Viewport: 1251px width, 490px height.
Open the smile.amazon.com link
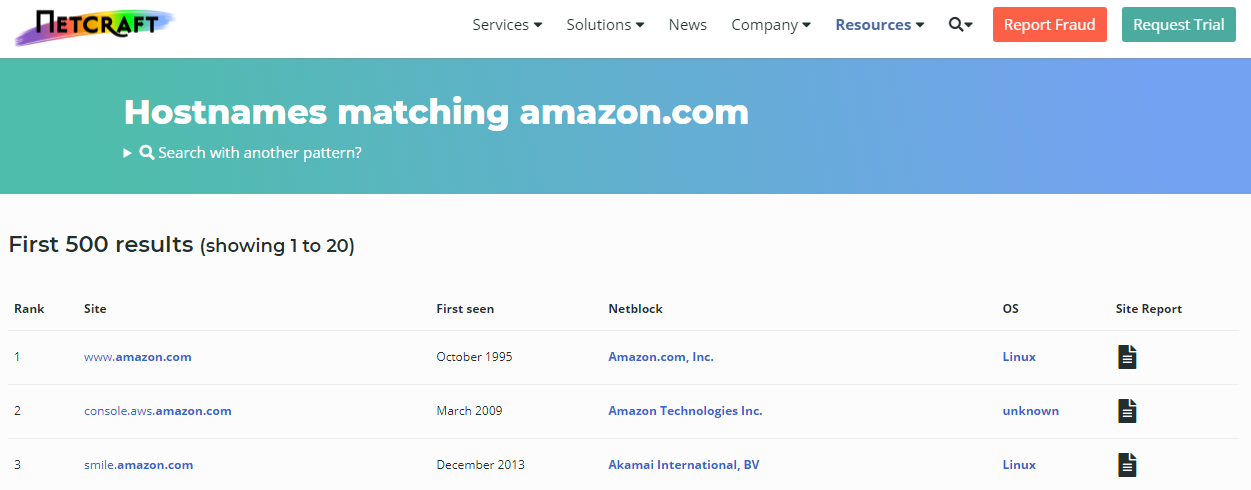click(139, 465)
